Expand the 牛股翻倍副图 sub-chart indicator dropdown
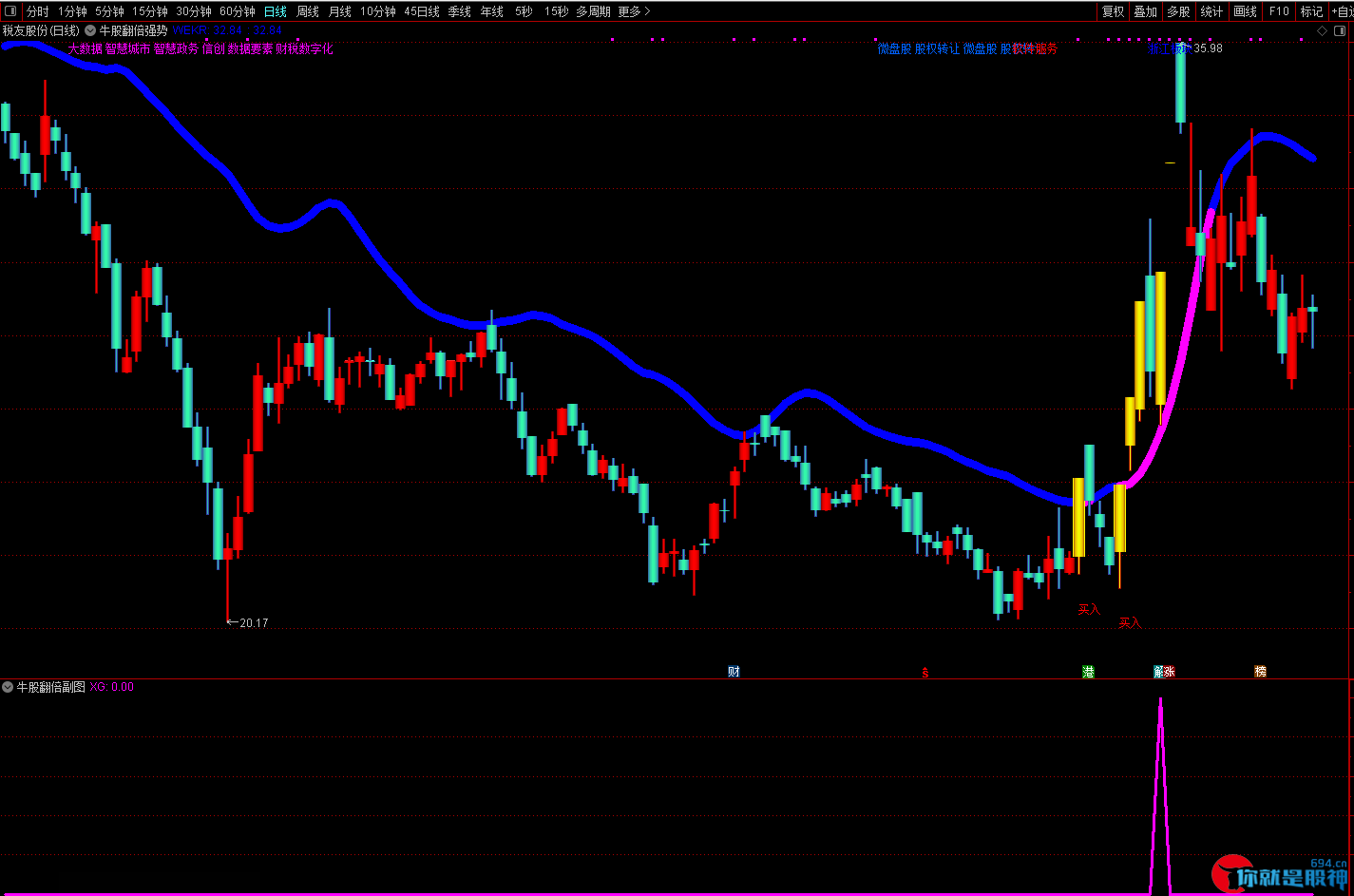 8,687
